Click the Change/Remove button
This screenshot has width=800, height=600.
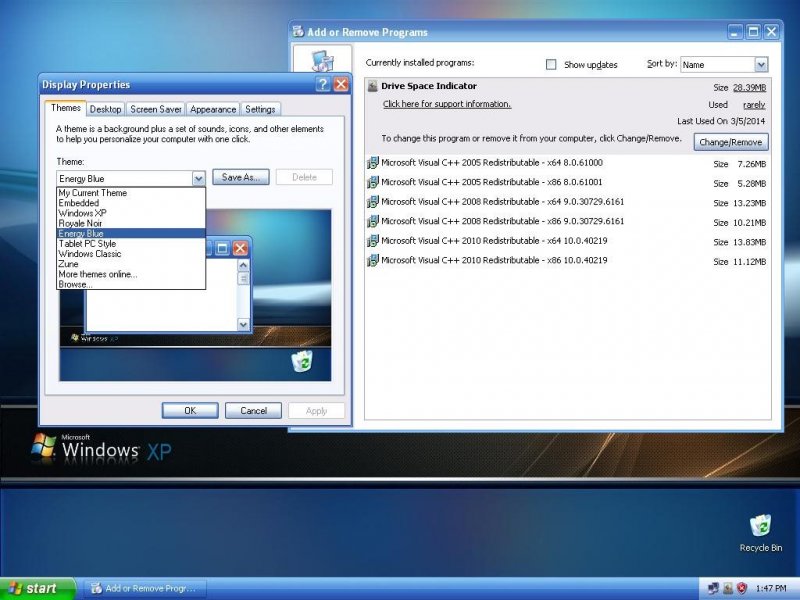point(731,142)
